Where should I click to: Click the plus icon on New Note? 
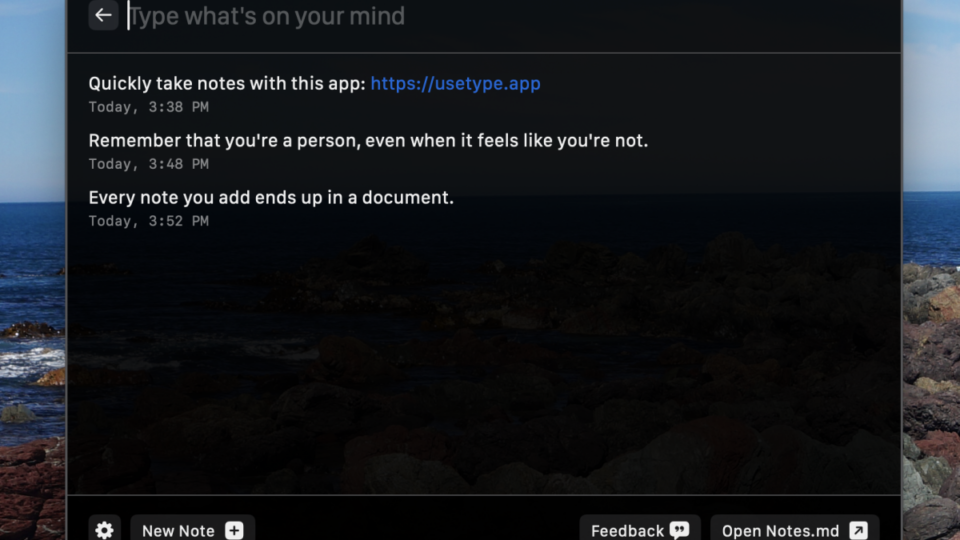coord(234,530)
